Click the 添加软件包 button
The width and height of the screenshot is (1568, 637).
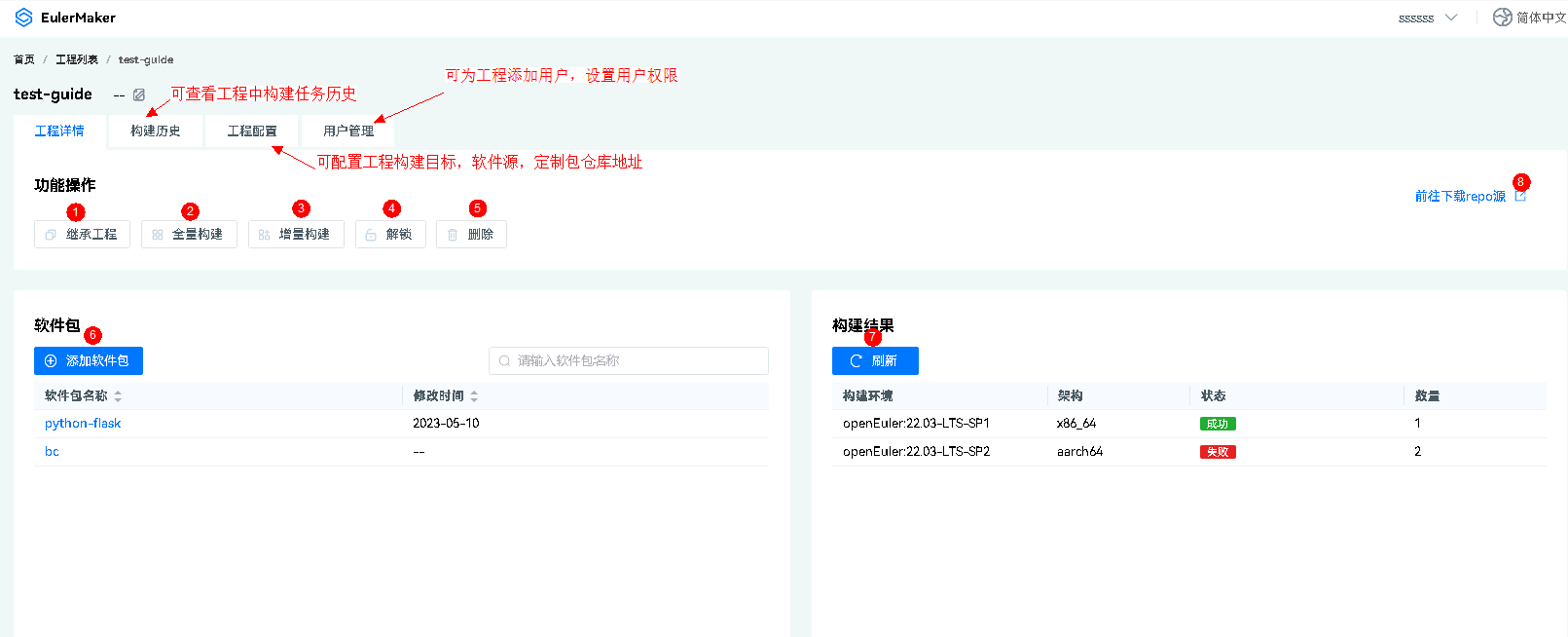click(x=89, y=361)
